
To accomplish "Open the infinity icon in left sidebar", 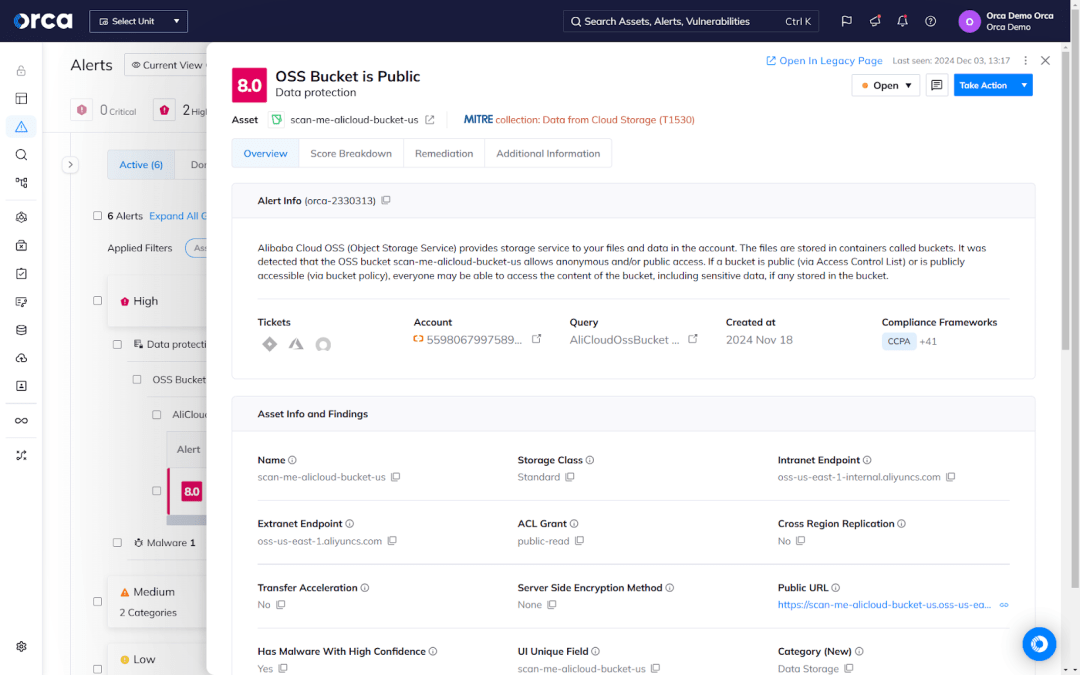I will coord(21,421).
